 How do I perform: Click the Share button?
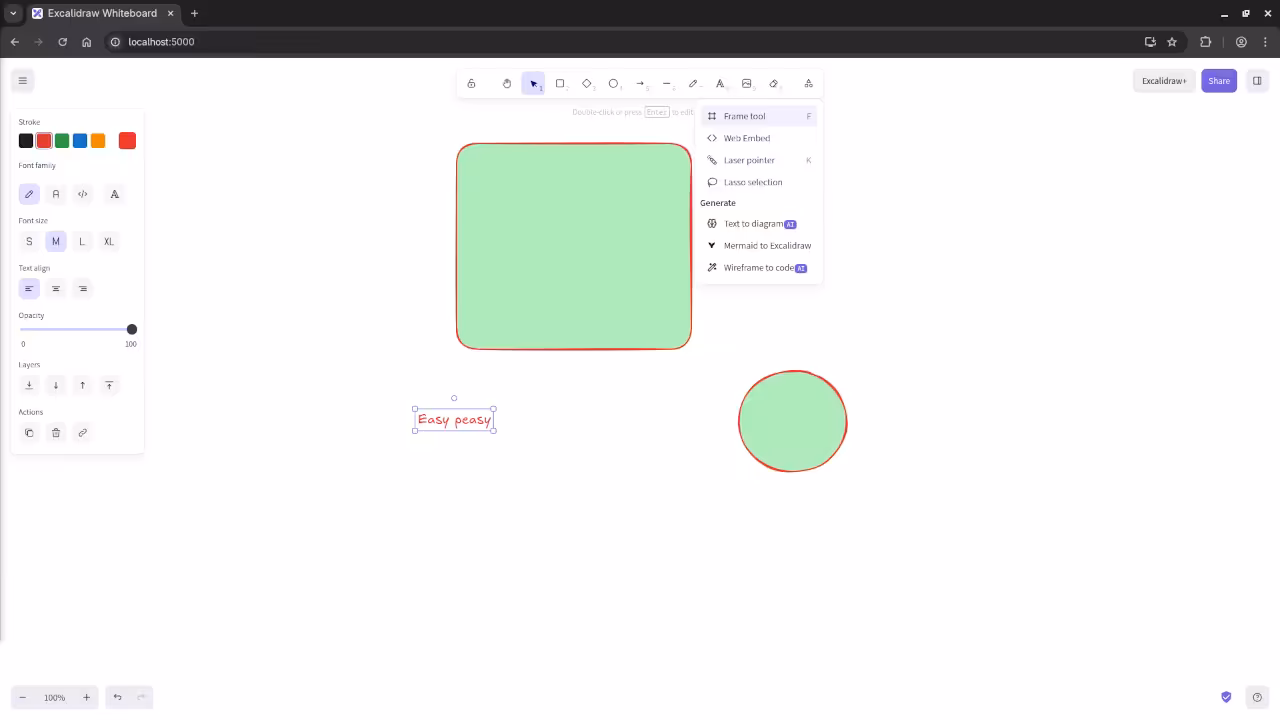tap(1219, 80)
